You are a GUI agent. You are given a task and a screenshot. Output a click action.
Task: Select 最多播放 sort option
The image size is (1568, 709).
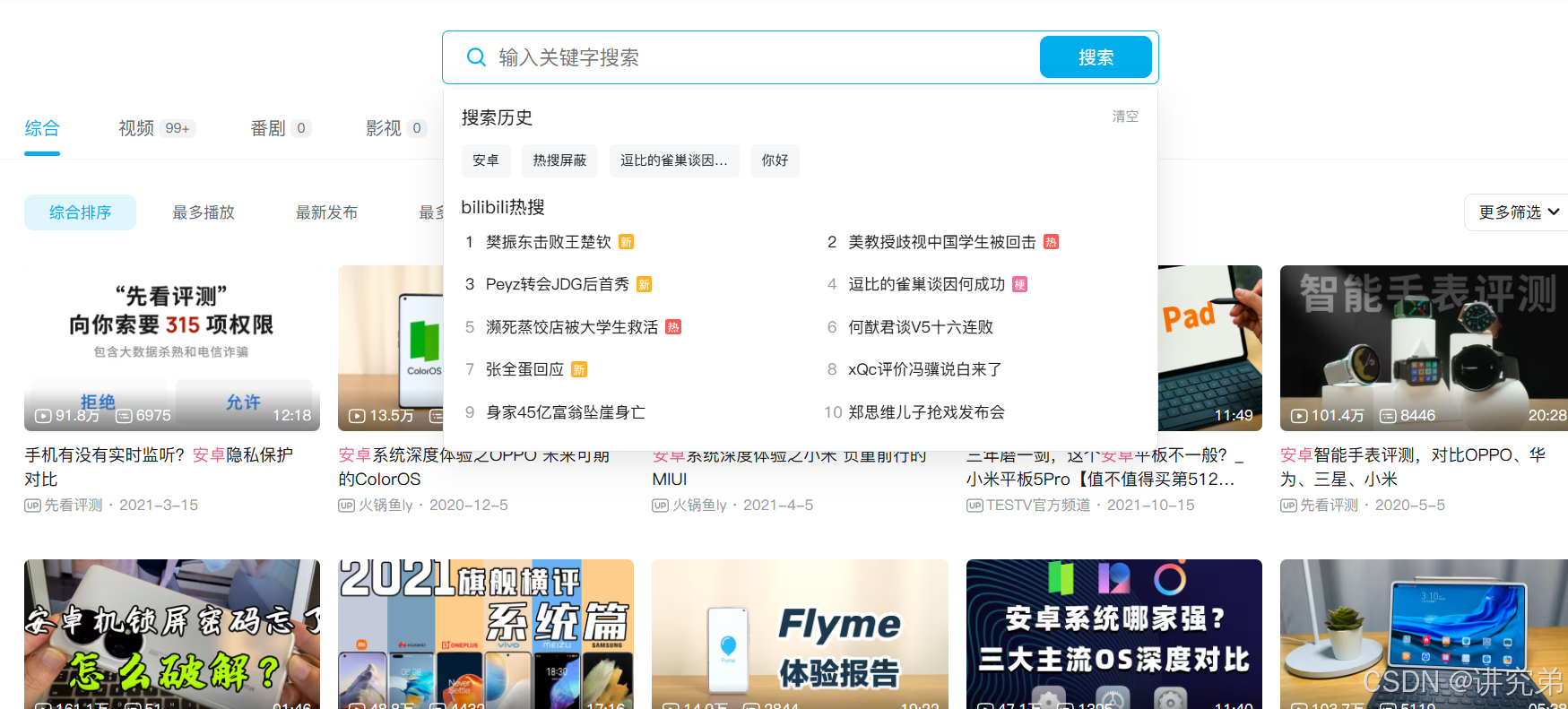[x=204, y=212]
